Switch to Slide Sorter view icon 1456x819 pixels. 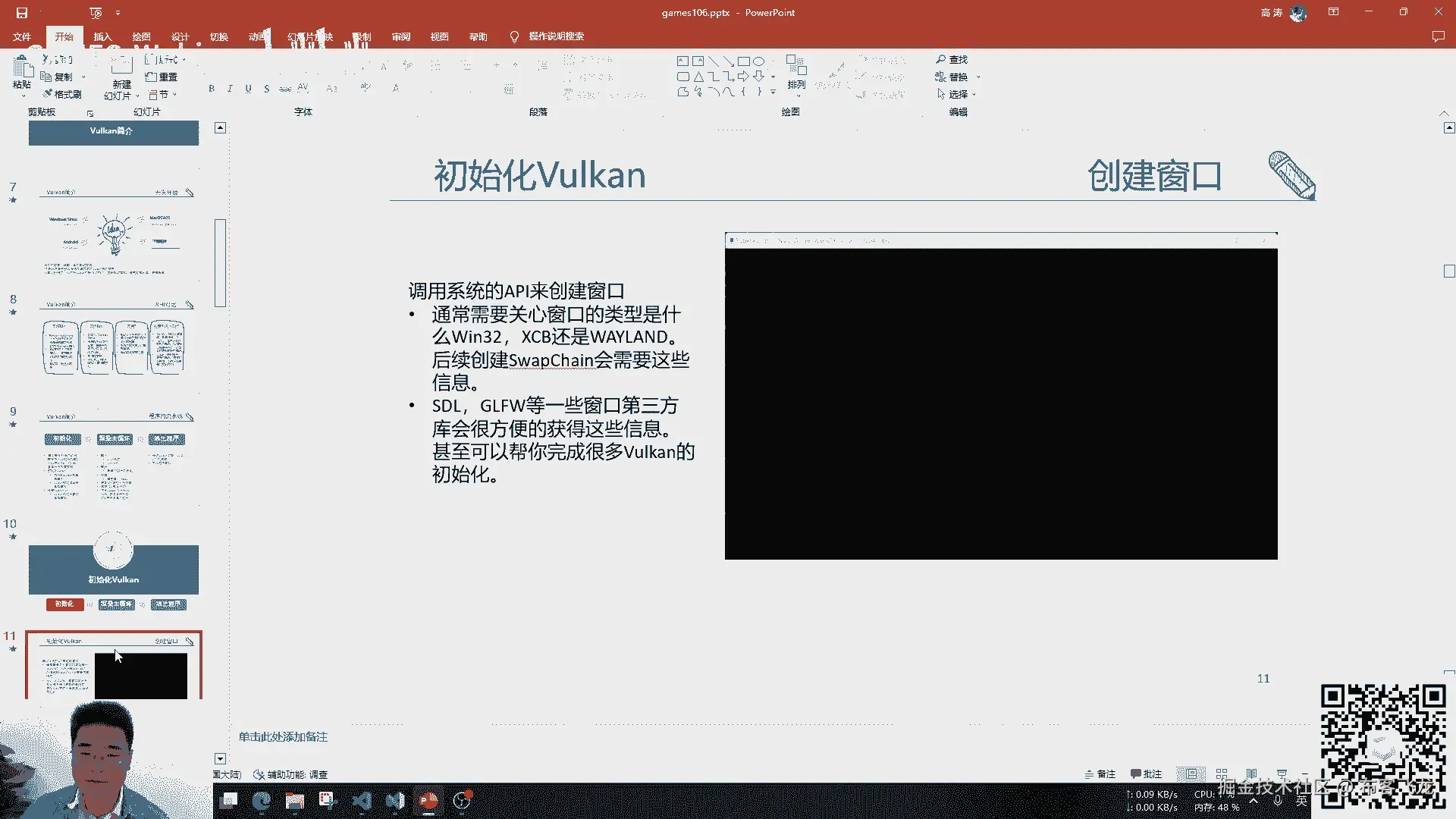pyautogui.click(x=1221, y=773)
